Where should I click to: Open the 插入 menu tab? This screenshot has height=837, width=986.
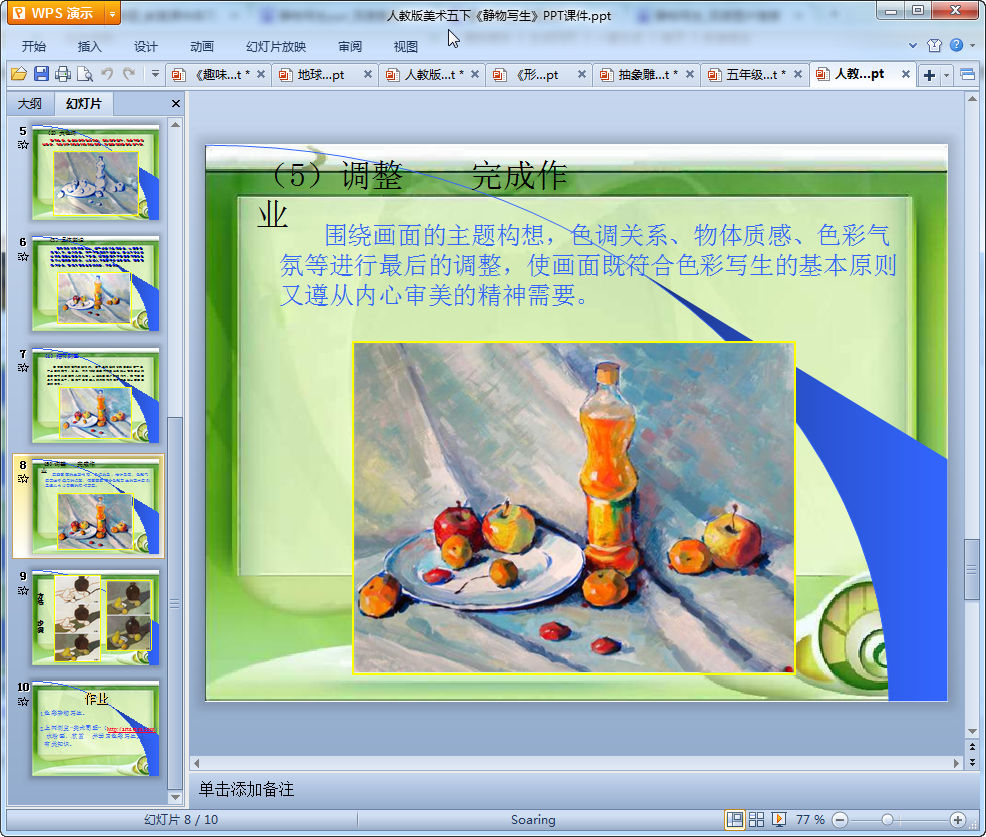[89, 47]
